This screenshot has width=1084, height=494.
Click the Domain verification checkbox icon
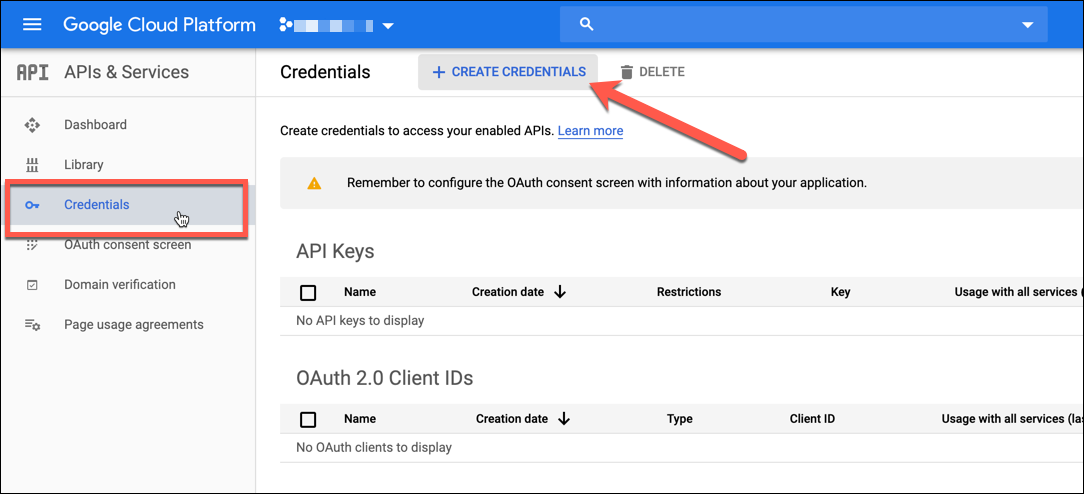point(32,285)
